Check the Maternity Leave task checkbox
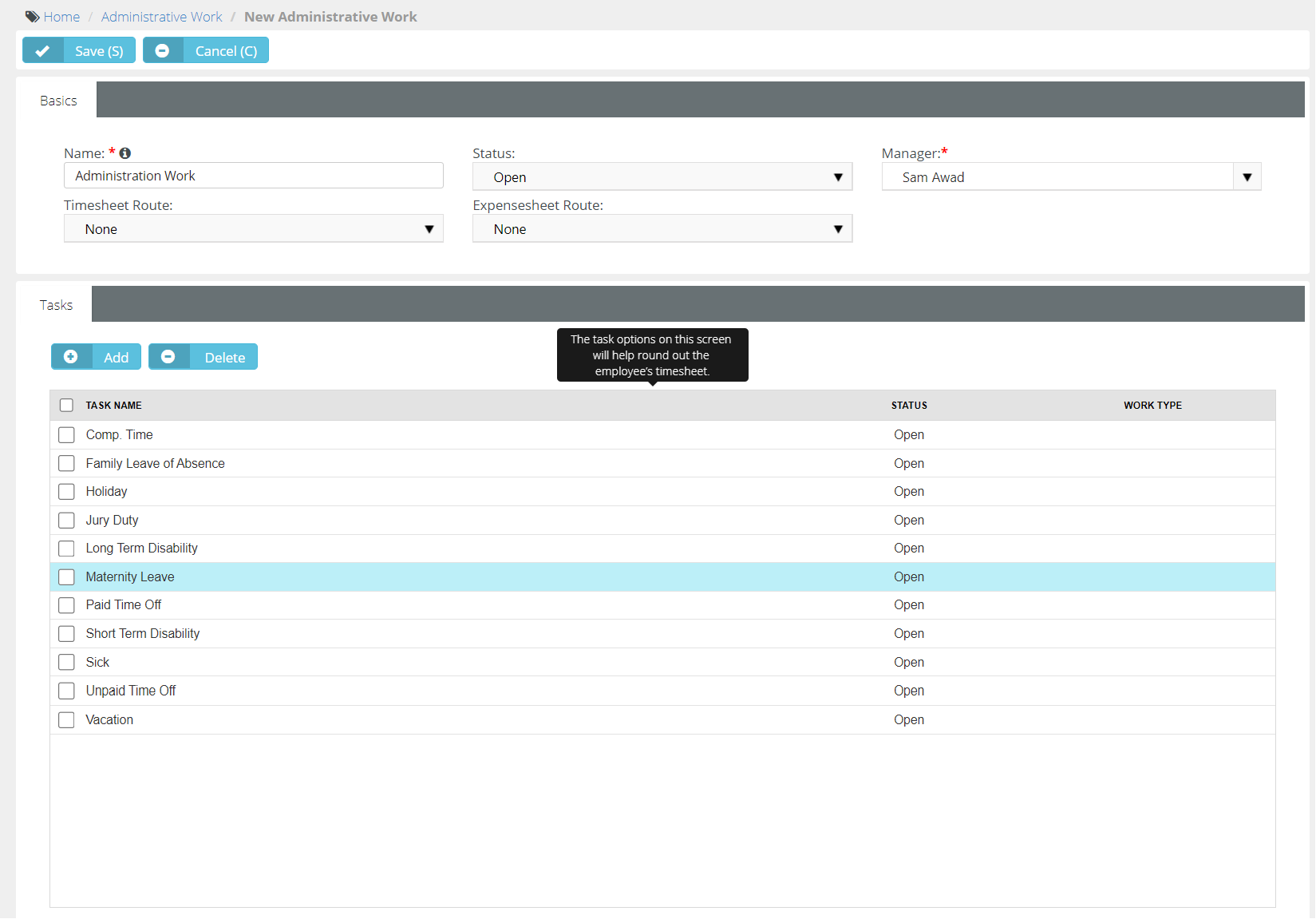The height and width of the screenshot is (919, 1316). click(66, 577)
